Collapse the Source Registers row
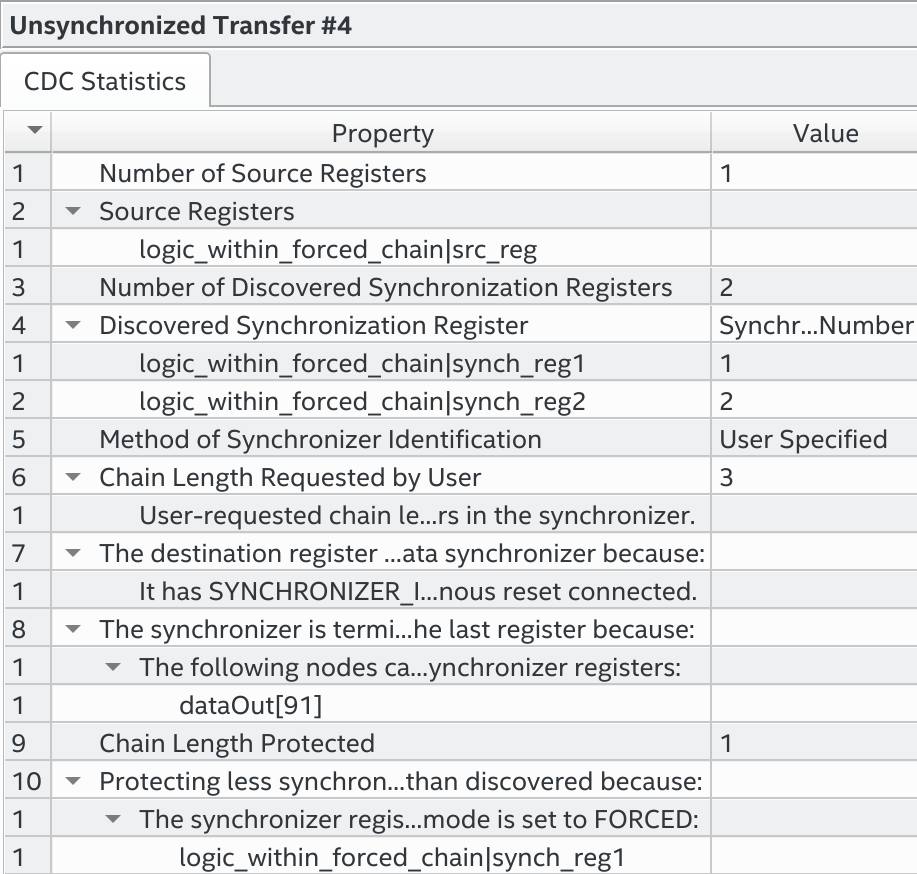Image resolution: width=917 pixels, height=874 pixels. 74,212
